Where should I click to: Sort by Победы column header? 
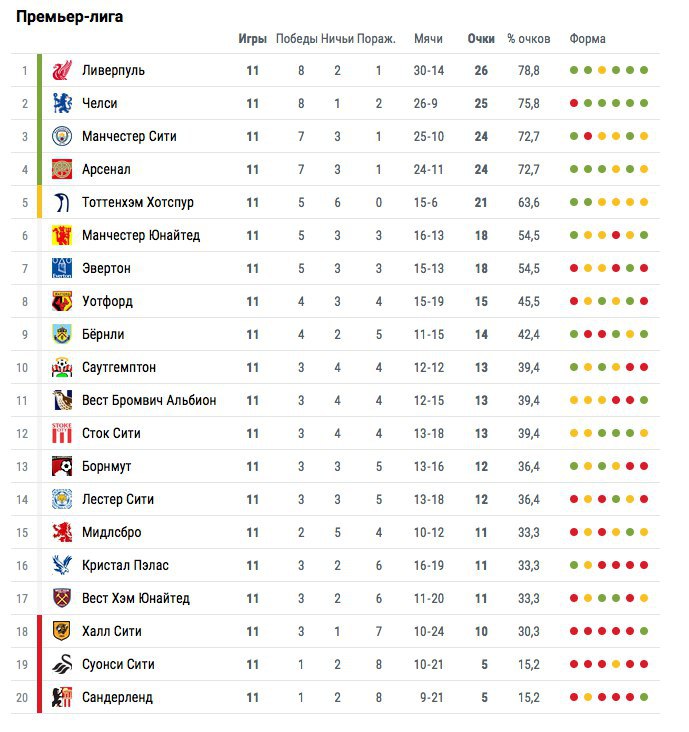[296, 39]
